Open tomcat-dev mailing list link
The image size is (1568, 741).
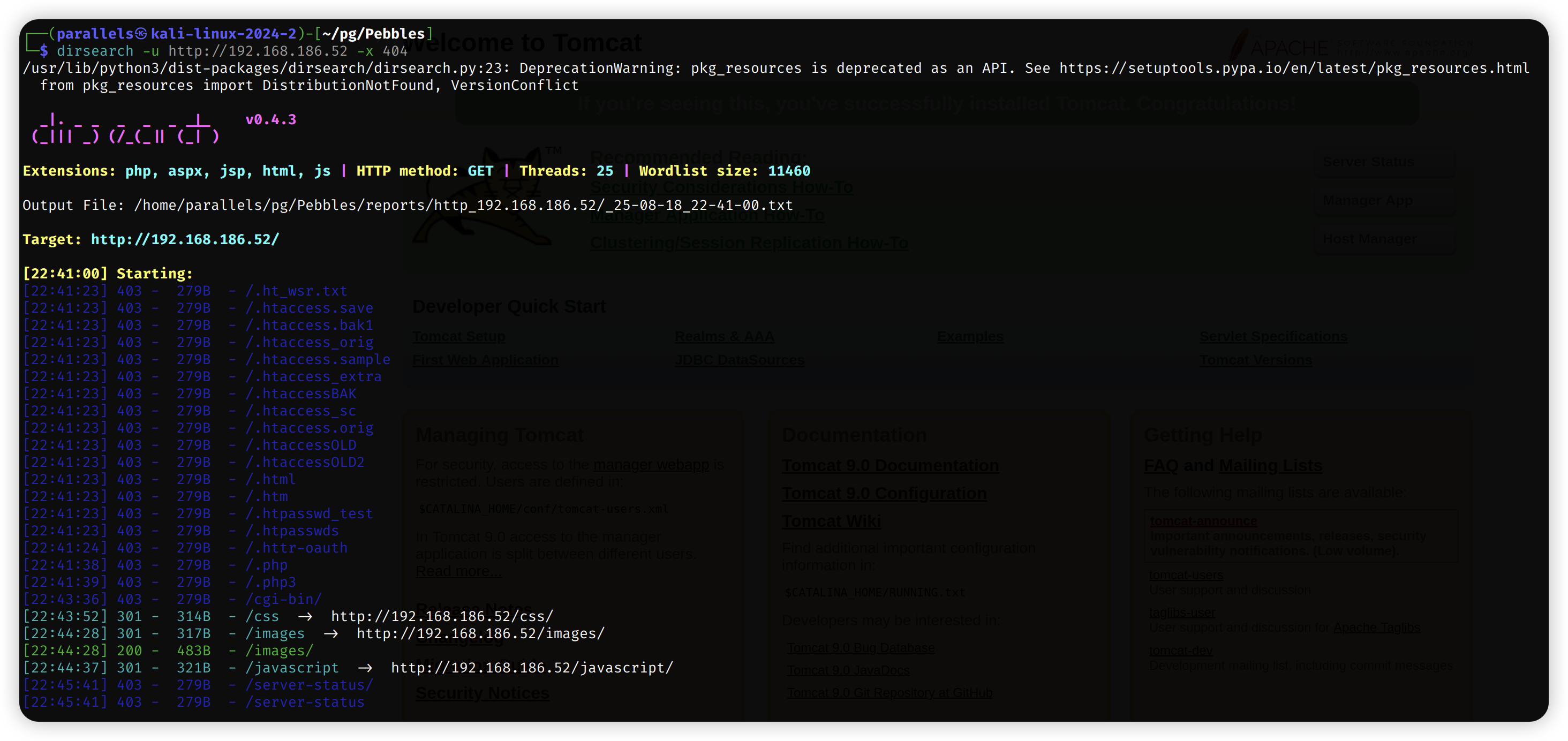click(1181, 651)
